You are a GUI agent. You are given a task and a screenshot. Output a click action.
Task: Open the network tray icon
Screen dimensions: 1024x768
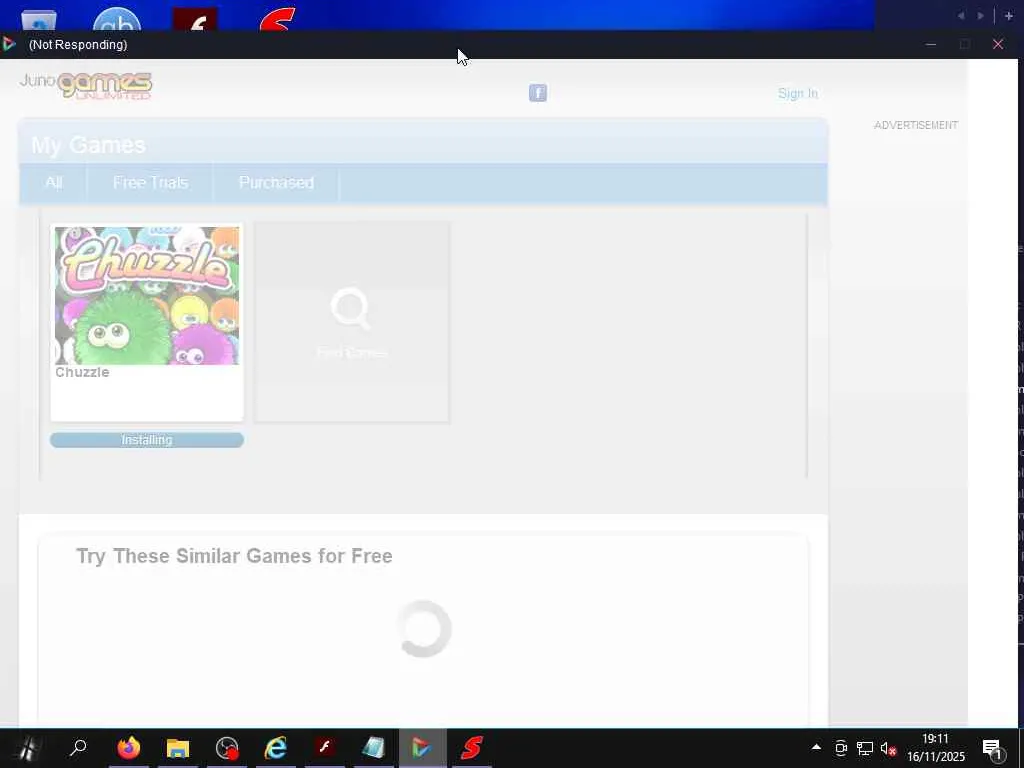tap(865, 748)
